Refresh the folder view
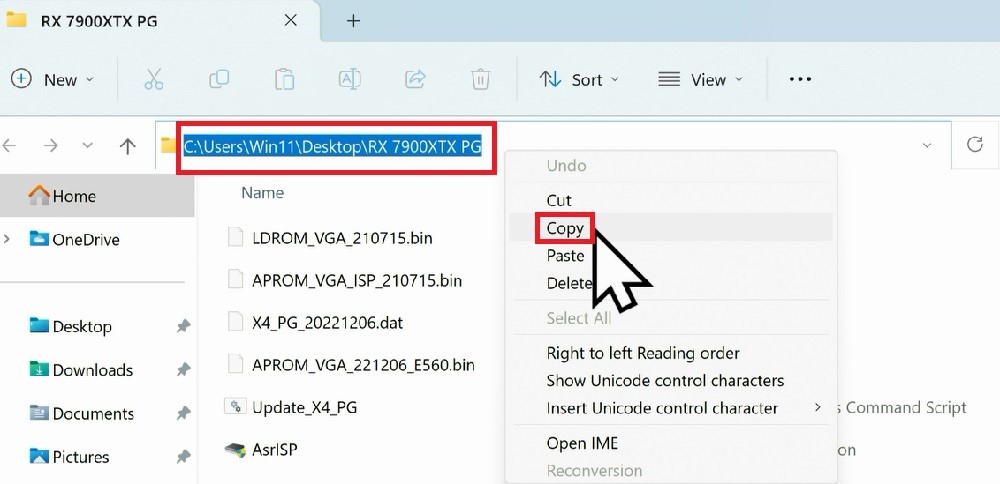Image resolution: width=1000 pixels, height=484 pixels. click(x=974, y=145)
